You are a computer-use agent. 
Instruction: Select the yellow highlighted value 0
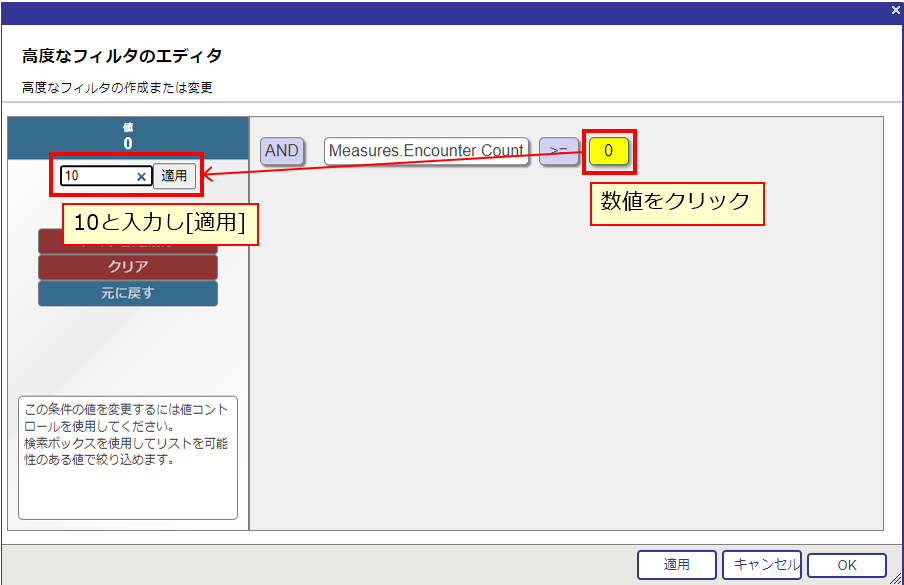pyautogui.click(x=608, y=151)
